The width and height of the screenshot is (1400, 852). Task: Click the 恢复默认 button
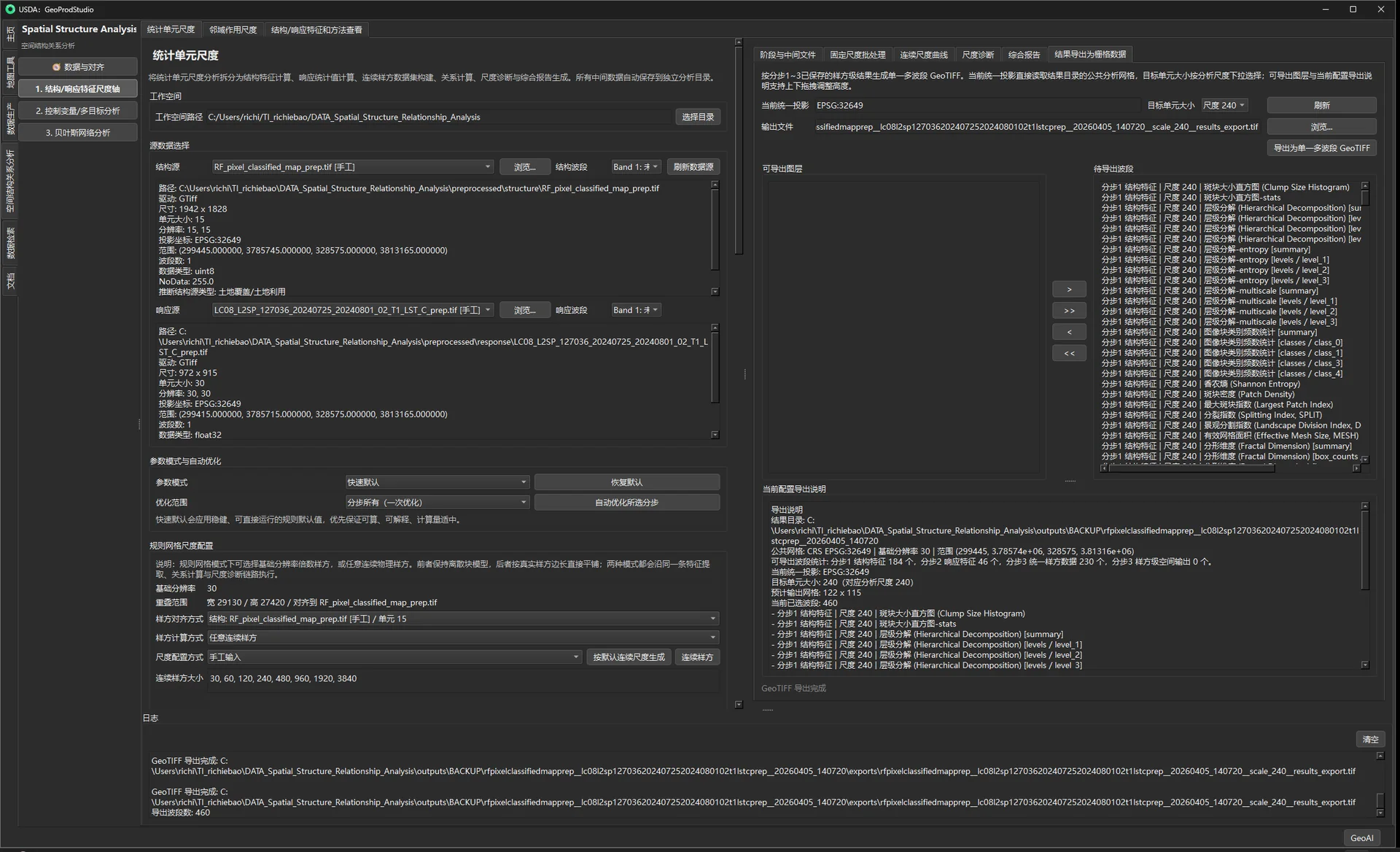[627, 482]
